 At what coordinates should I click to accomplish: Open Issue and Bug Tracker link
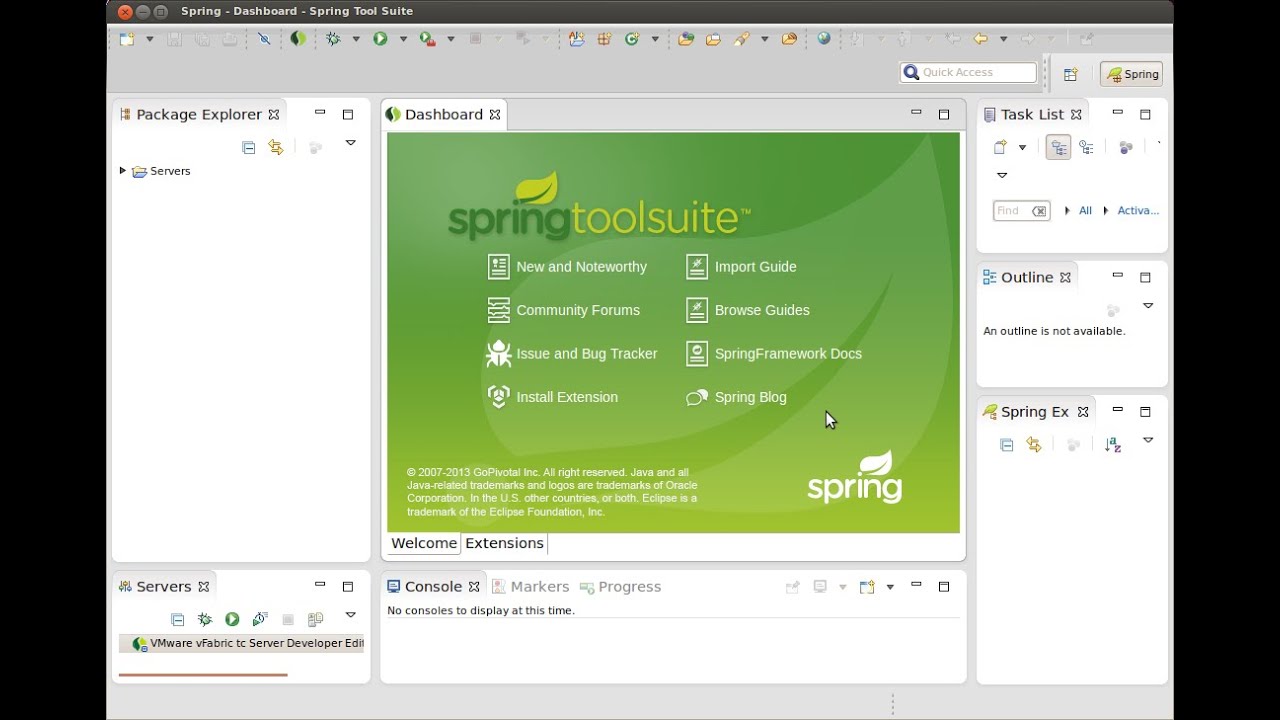pyautogui.click(x=572, y=354)
